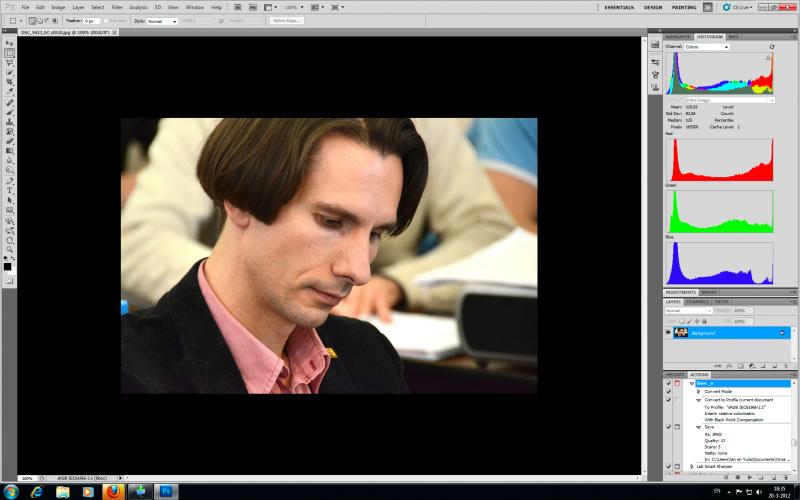The width and height of the screenshot is (800, 500).
Task: Select the Rectangle shape tool
Action: [9, 210]
